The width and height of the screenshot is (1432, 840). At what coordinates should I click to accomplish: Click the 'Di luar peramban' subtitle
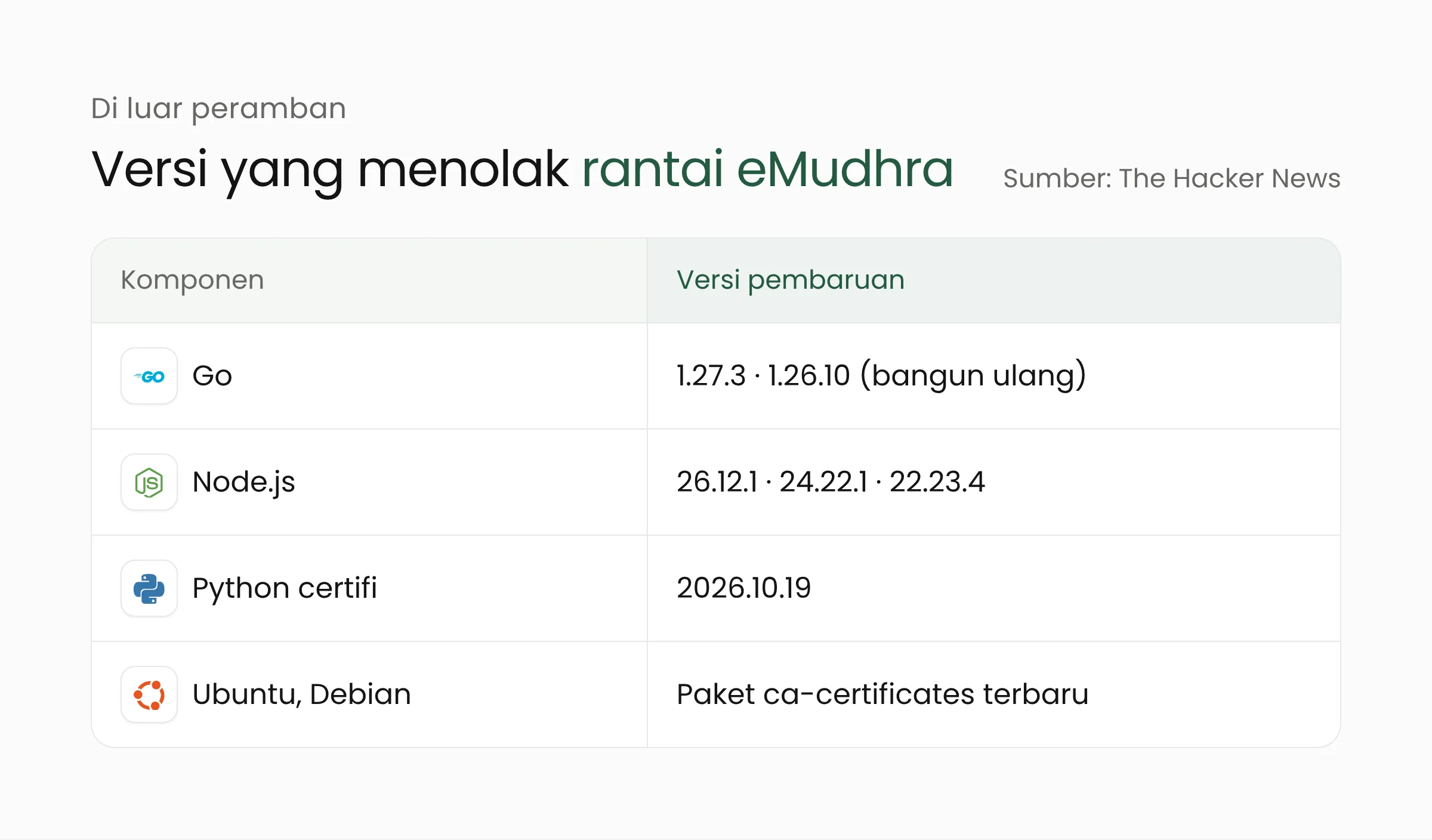pyautogui.click(x=218, y=109)
